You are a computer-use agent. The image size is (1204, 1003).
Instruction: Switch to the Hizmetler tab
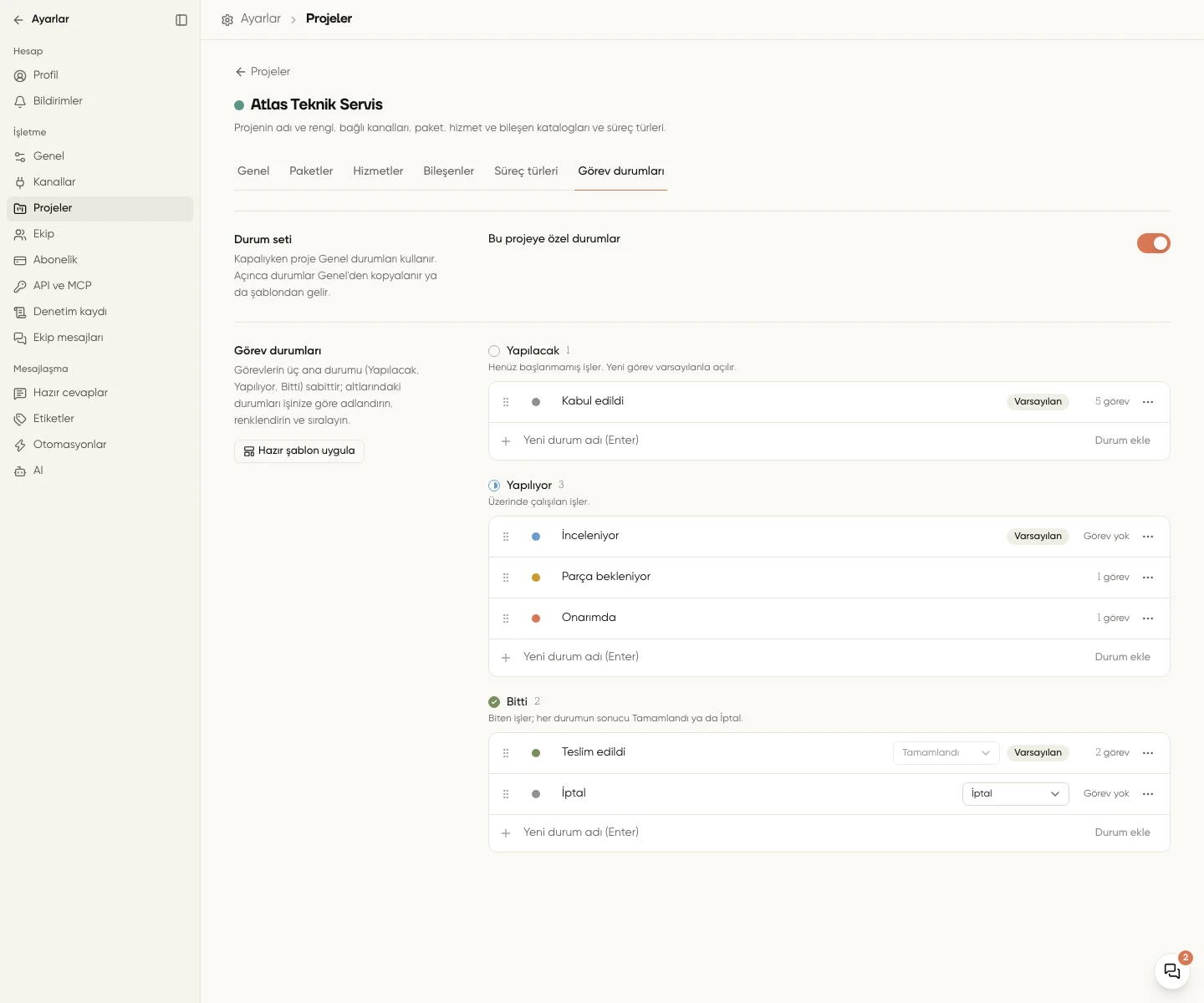click(x=378, y=171)
